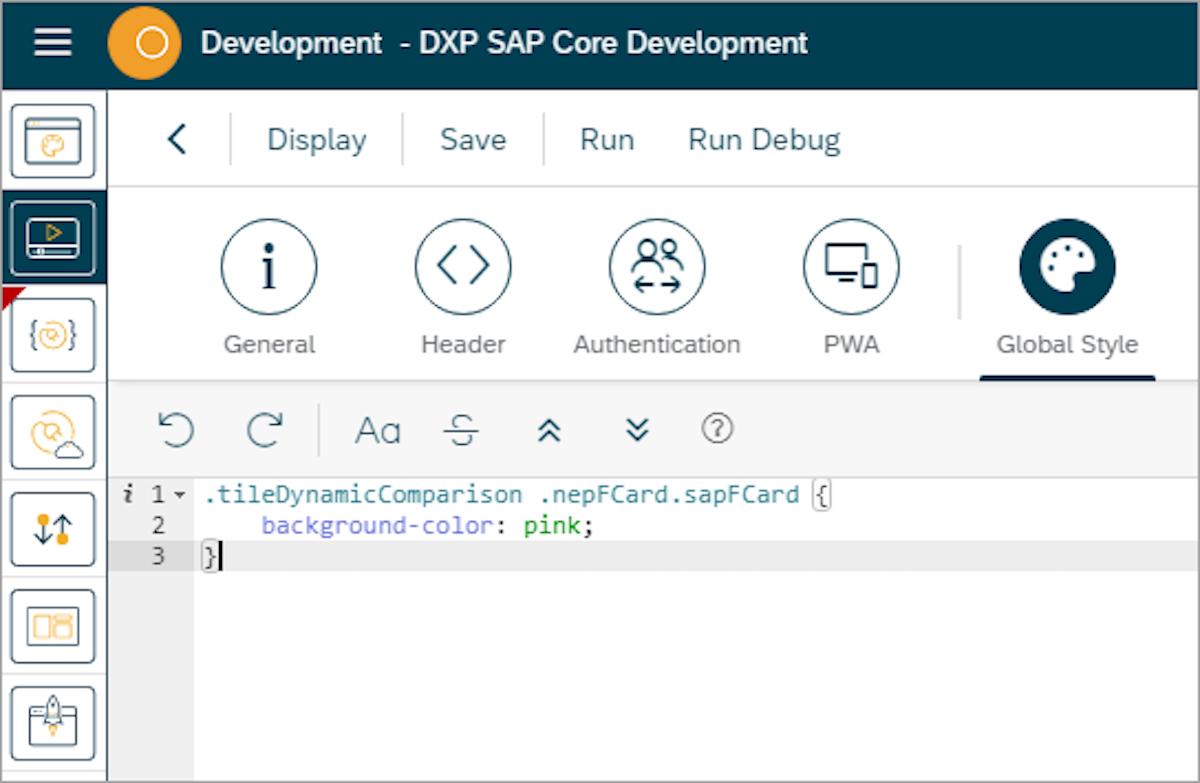
Task: Open the layout tiles sidebar icon
Action: 53,626
